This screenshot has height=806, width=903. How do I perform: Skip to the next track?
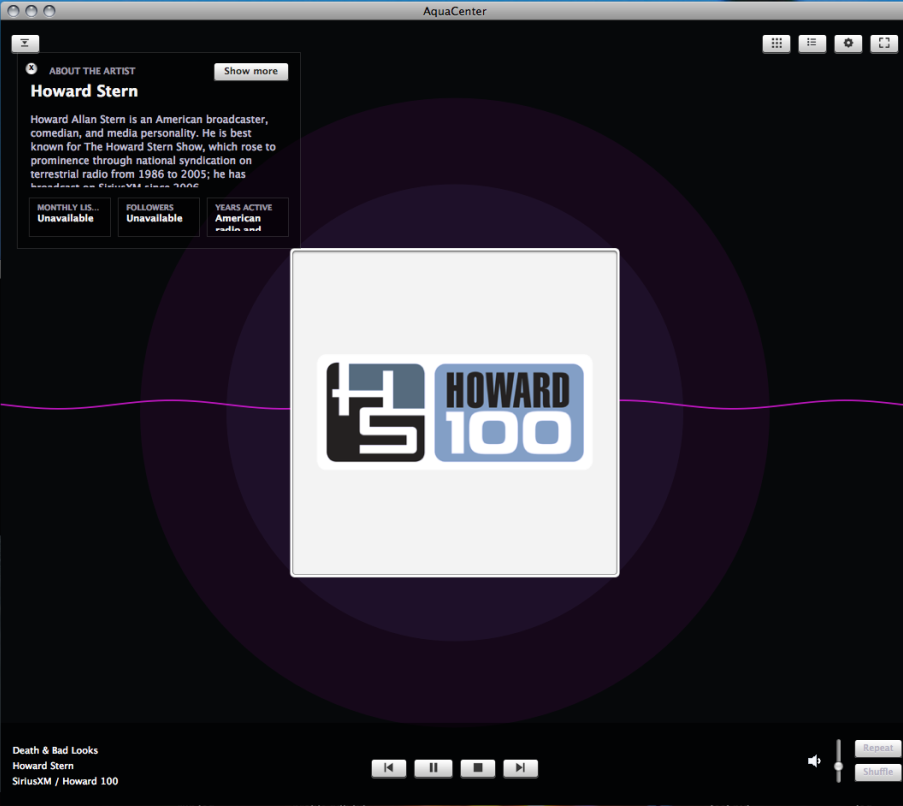(521, 768)
